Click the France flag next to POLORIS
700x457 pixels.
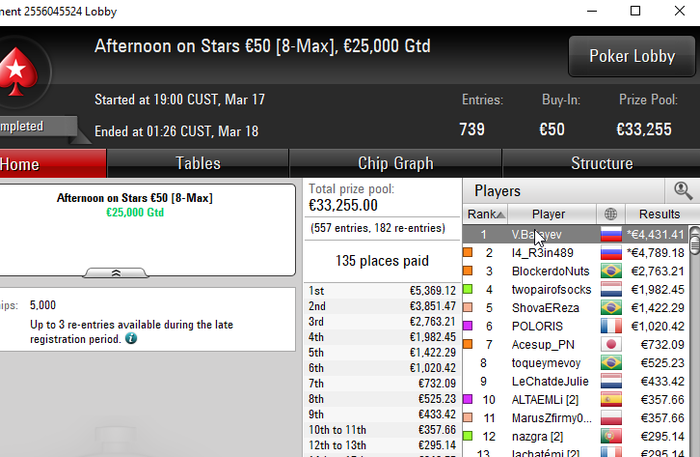tap(611, 326)
